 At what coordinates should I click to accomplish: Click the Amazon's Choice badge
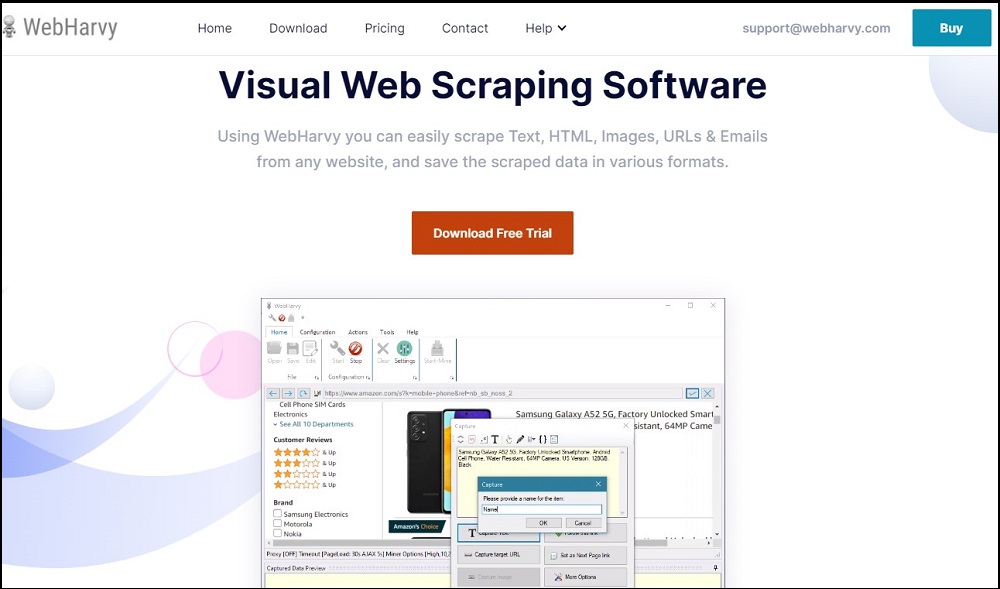[x=416, y=527]
